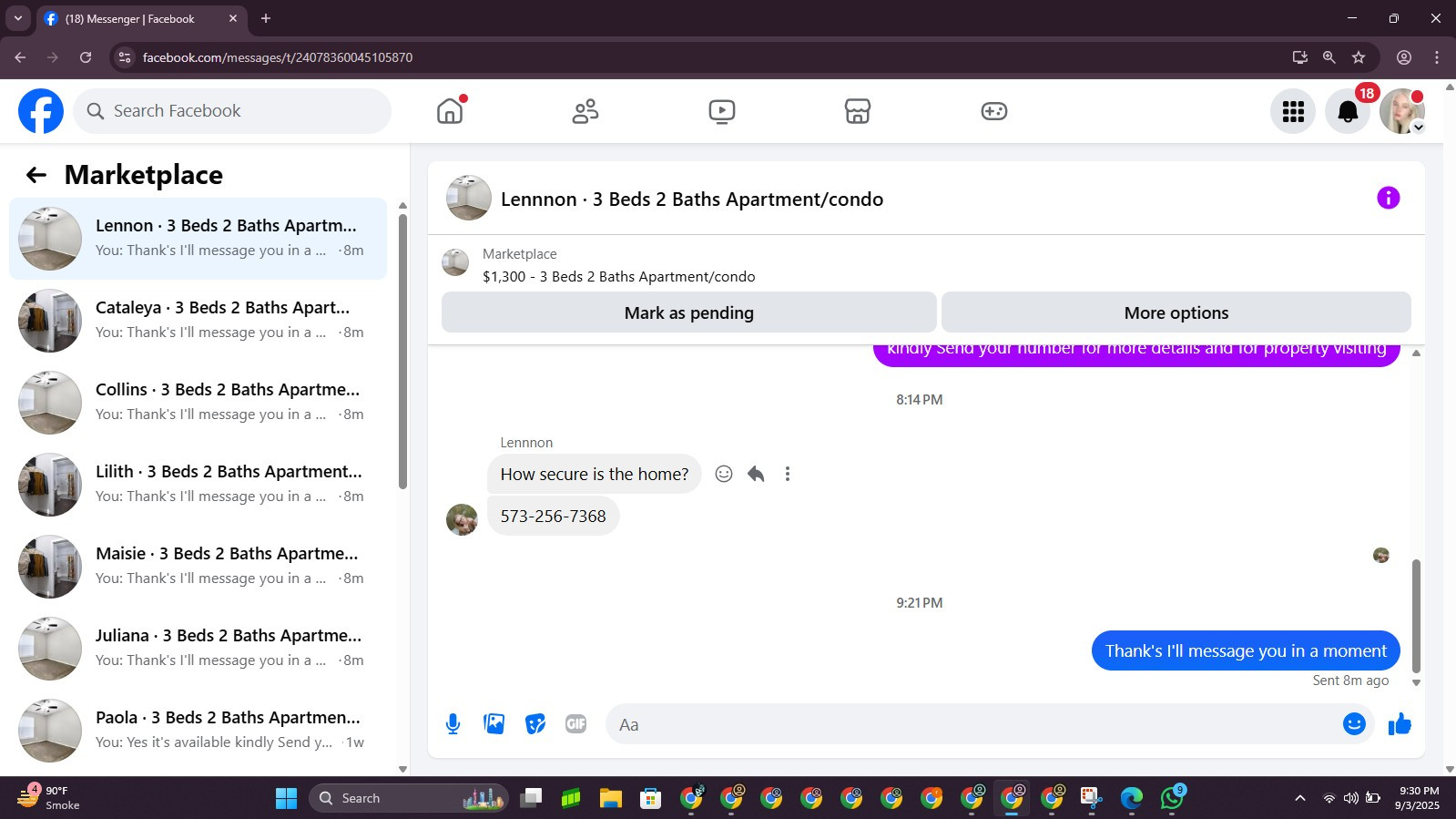React to "How secure is the home?" message
Screen dimensions: 1456x819
point(724,474)
